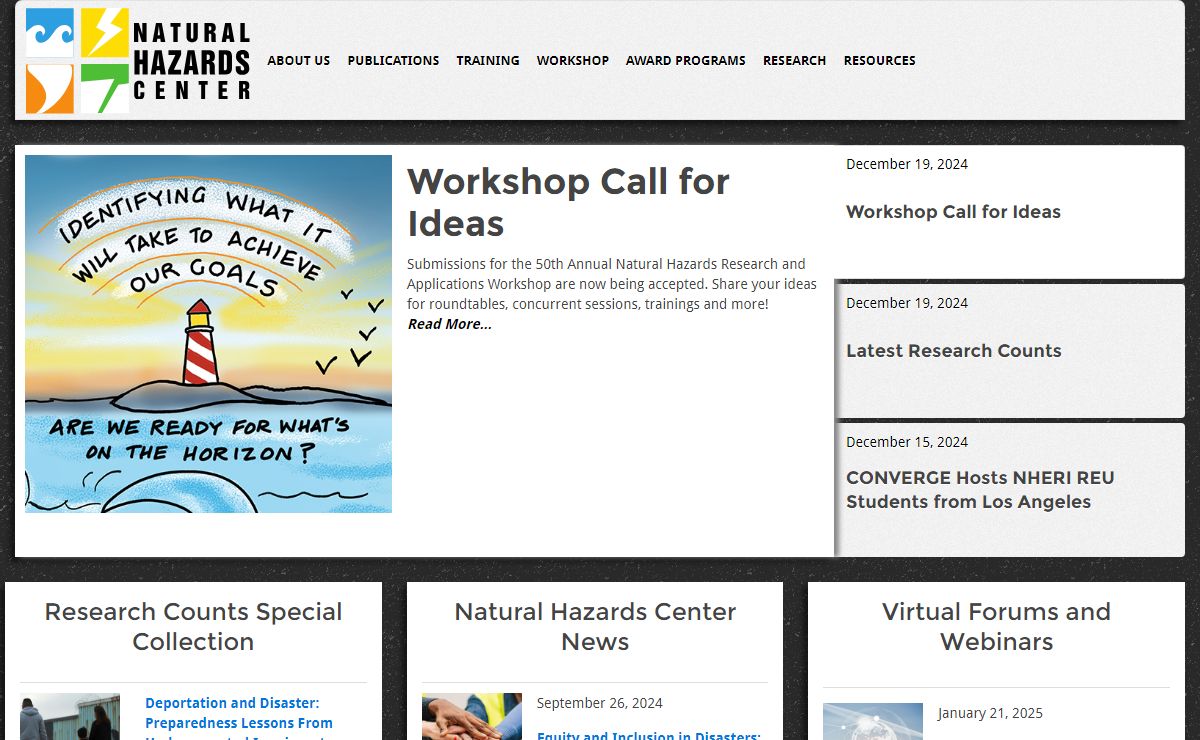Click the January 21, 2025 date
This screenshot has height=740, width=1200.
coord(990,713)
